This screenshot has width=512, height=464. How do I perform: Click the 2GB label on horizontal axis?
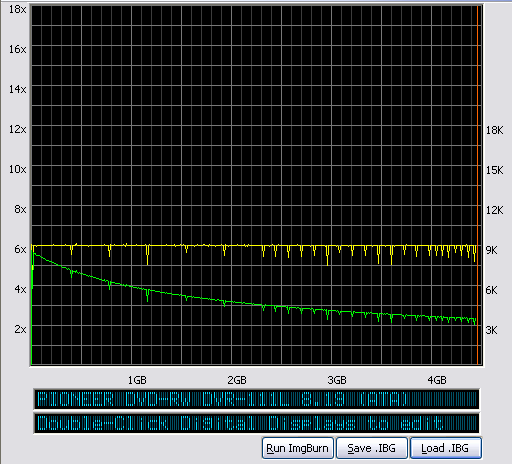click(237, 380)
